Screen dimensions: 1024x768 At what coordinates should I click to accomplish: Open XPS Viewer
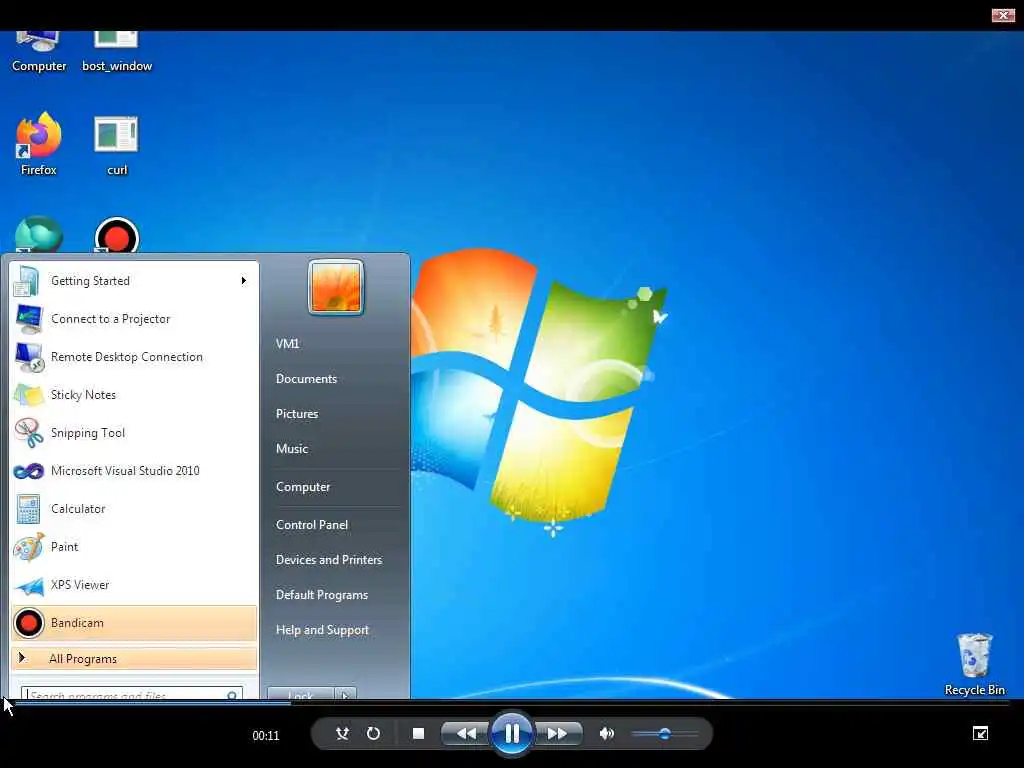tap(134, 584)
